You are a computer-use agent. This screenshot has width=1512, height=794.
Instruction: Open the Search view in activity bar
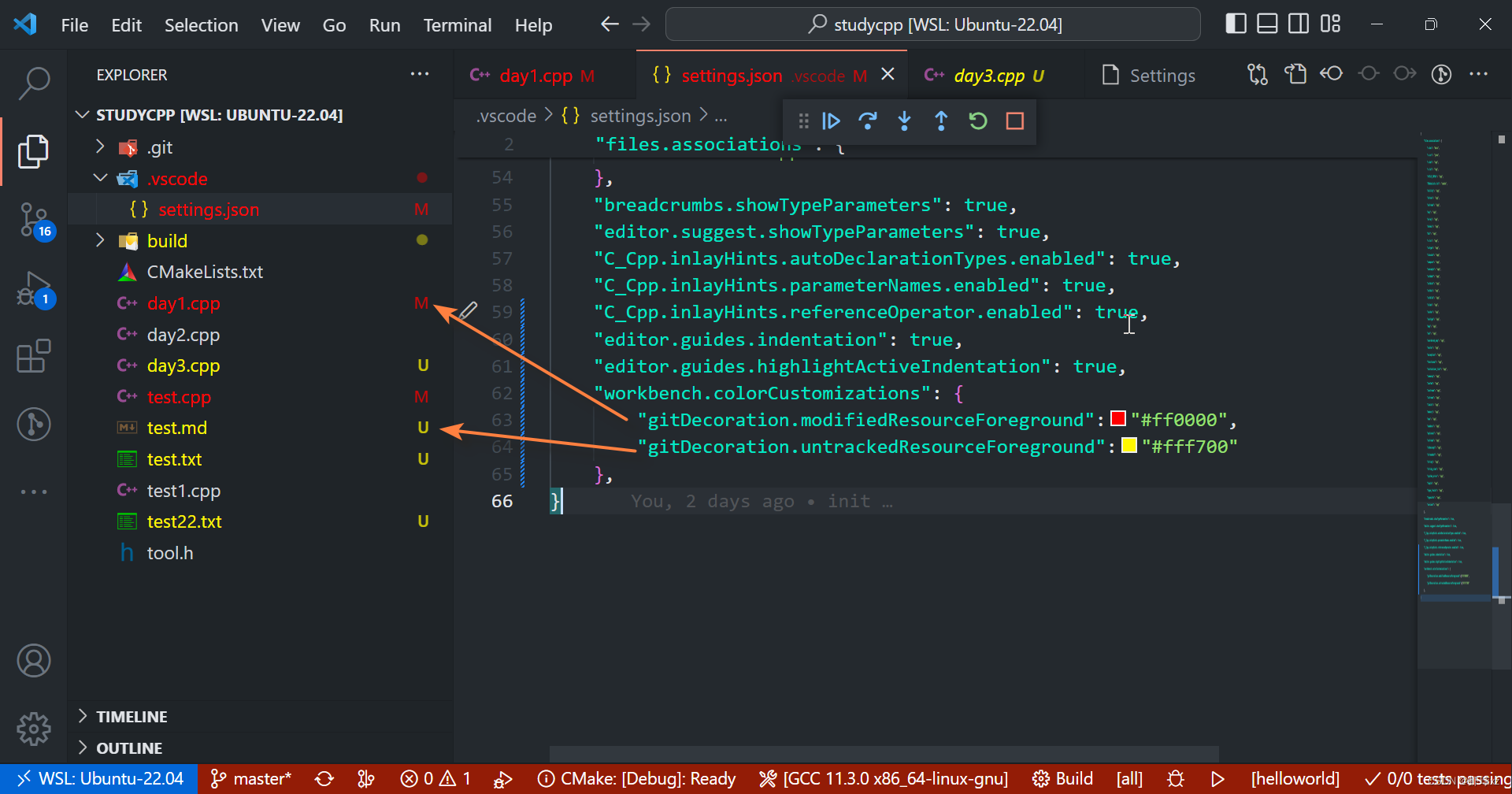(34, 82)
